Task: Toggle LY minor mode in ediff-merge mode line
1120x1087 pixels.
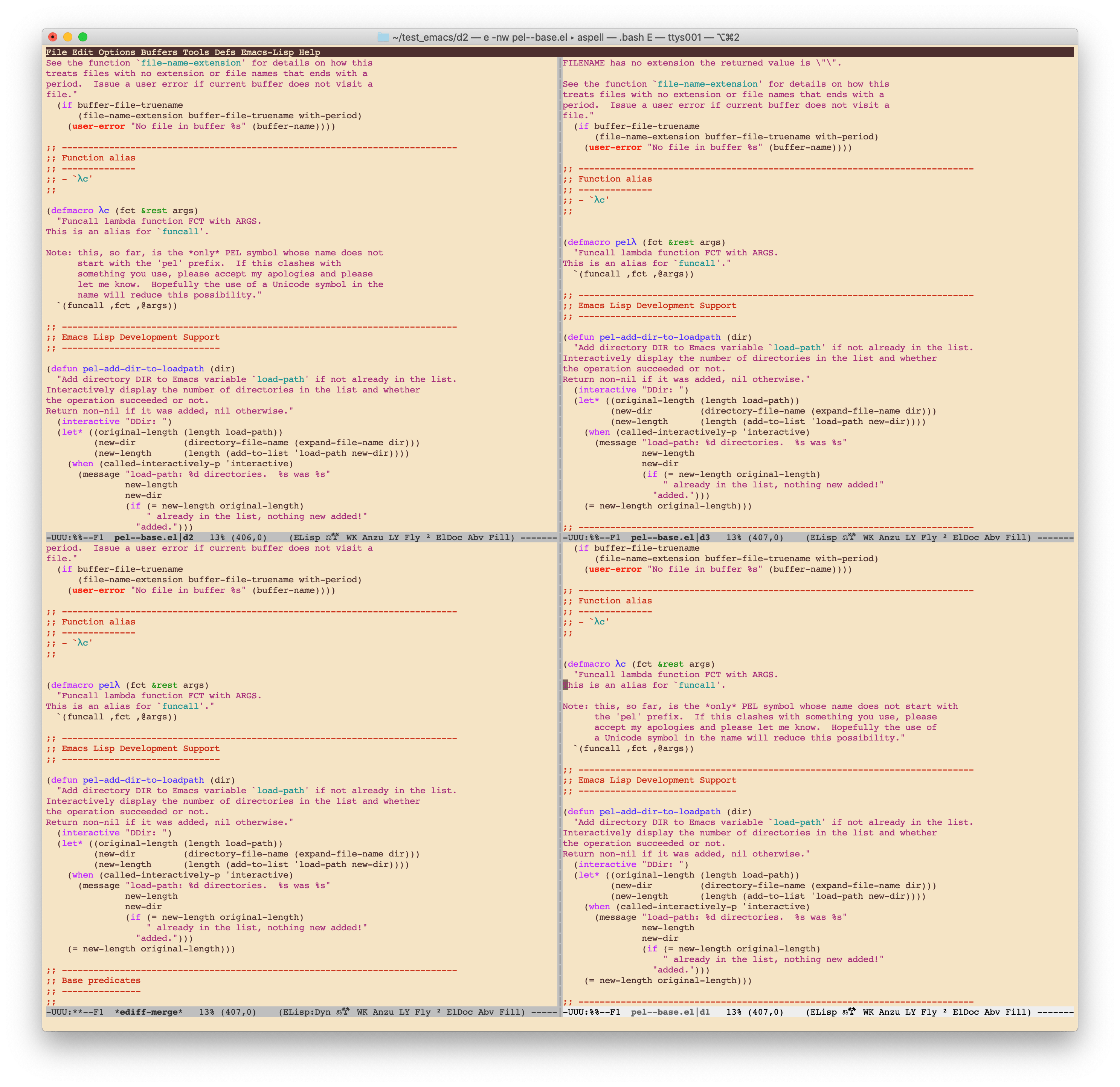Action: point(404,1012)
